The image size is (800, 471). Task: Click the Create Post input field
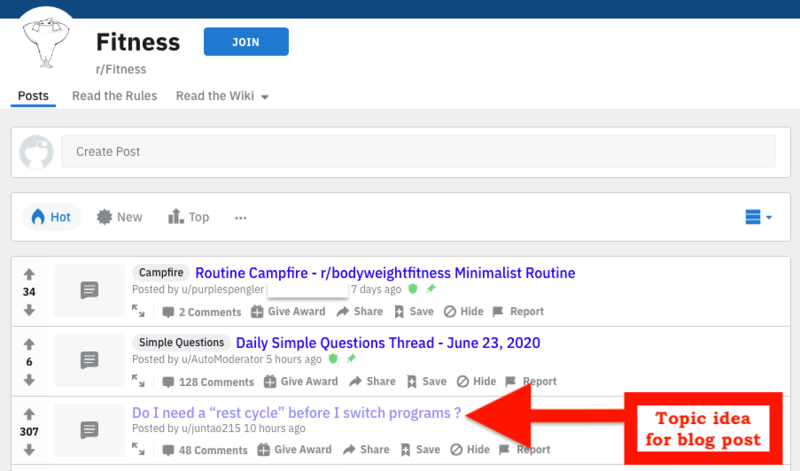coord(418,152)
